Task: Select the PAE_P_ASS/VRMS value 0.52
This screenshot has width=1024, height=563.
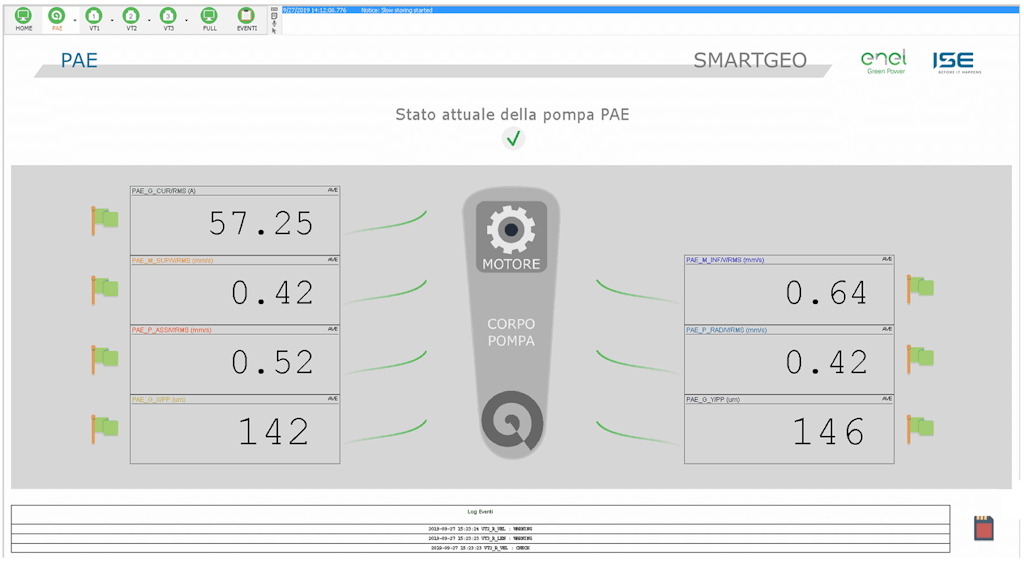Action: [x=273, y=362]
